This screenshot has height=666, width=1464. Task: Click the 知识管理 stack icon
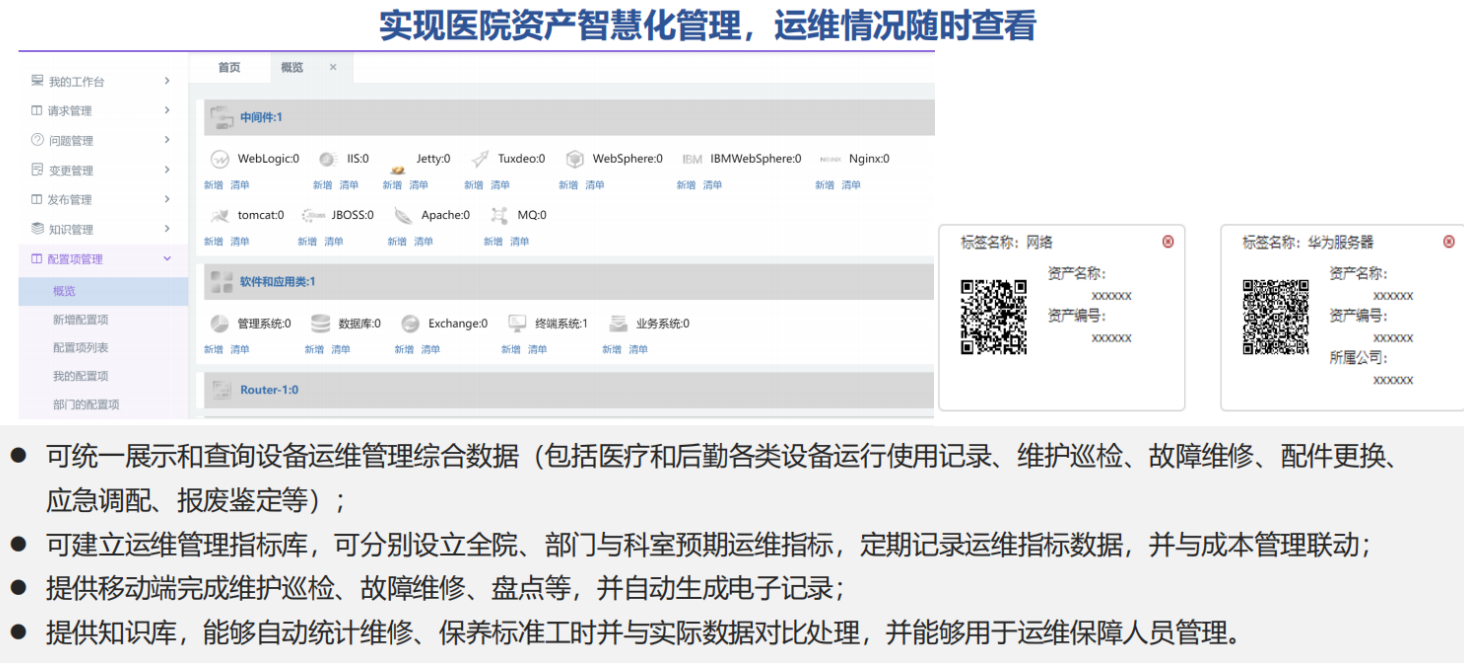pyautogui.click(x=37, y=229)
